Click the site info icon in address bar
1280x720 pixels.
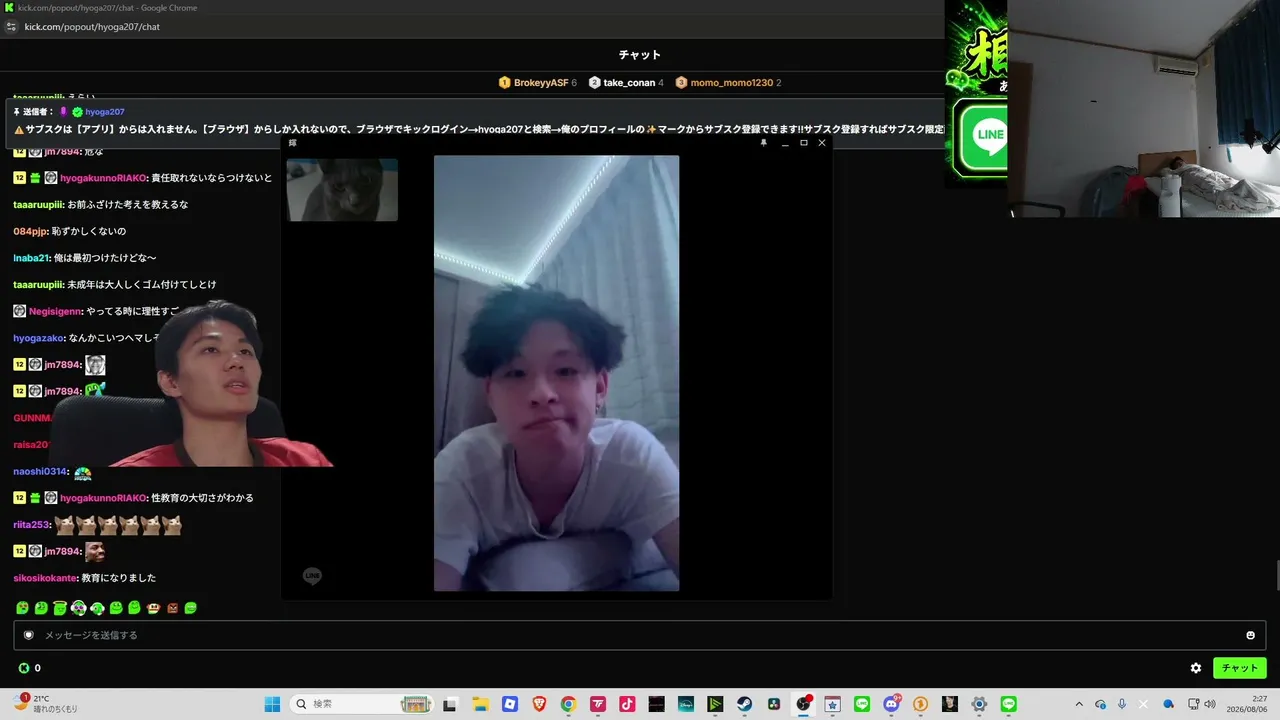(11, 27)
